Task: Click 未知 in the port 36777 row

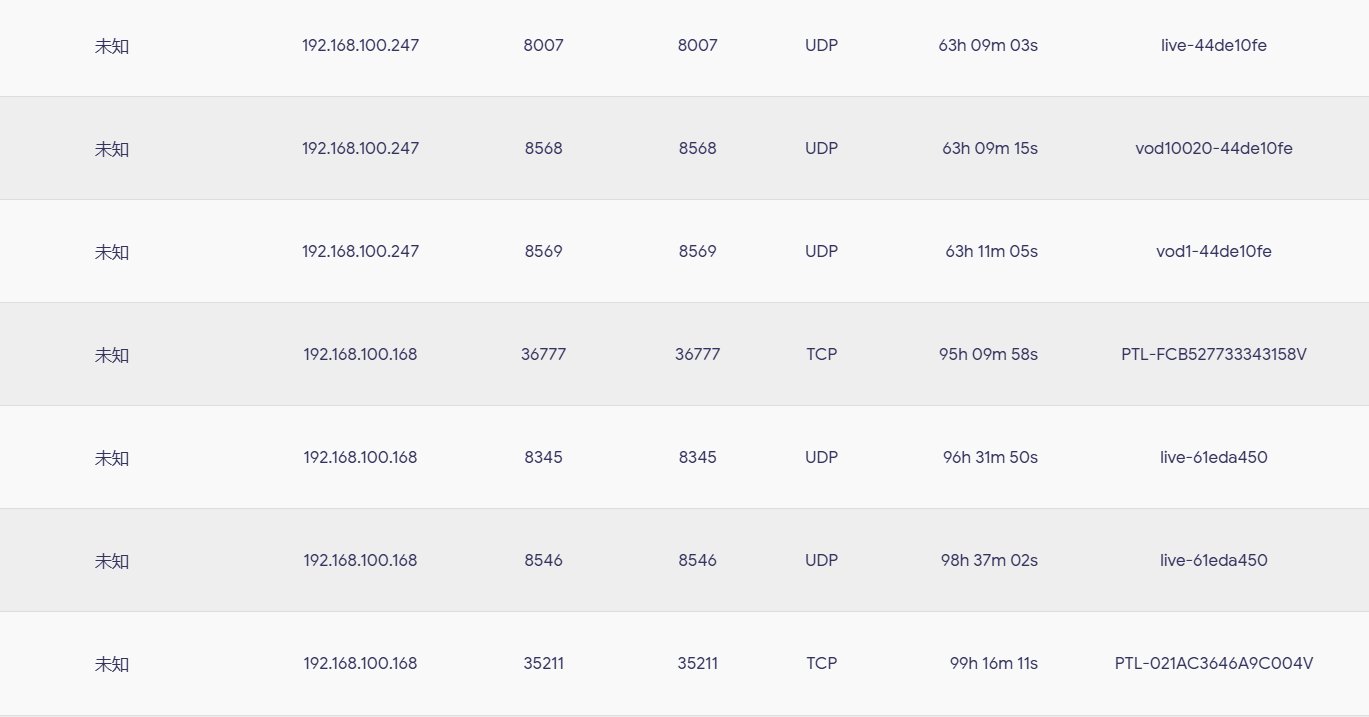Action: click(112, 355)
